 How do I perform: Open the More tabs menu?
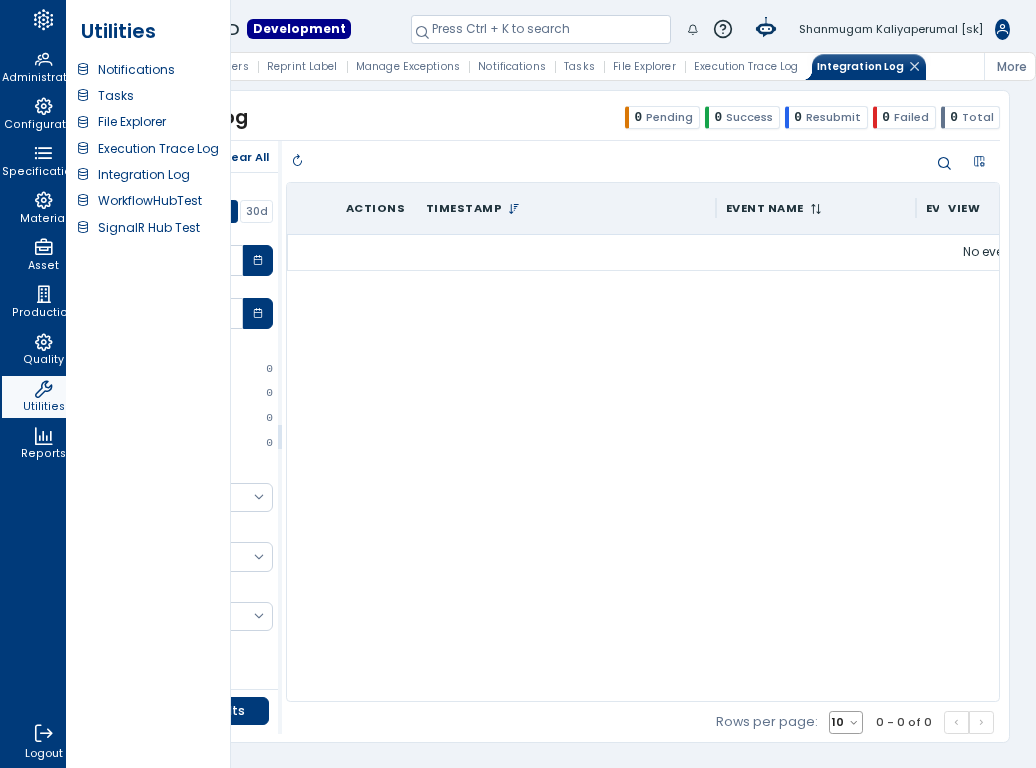pyautogui.click(x=1011, y=67)
